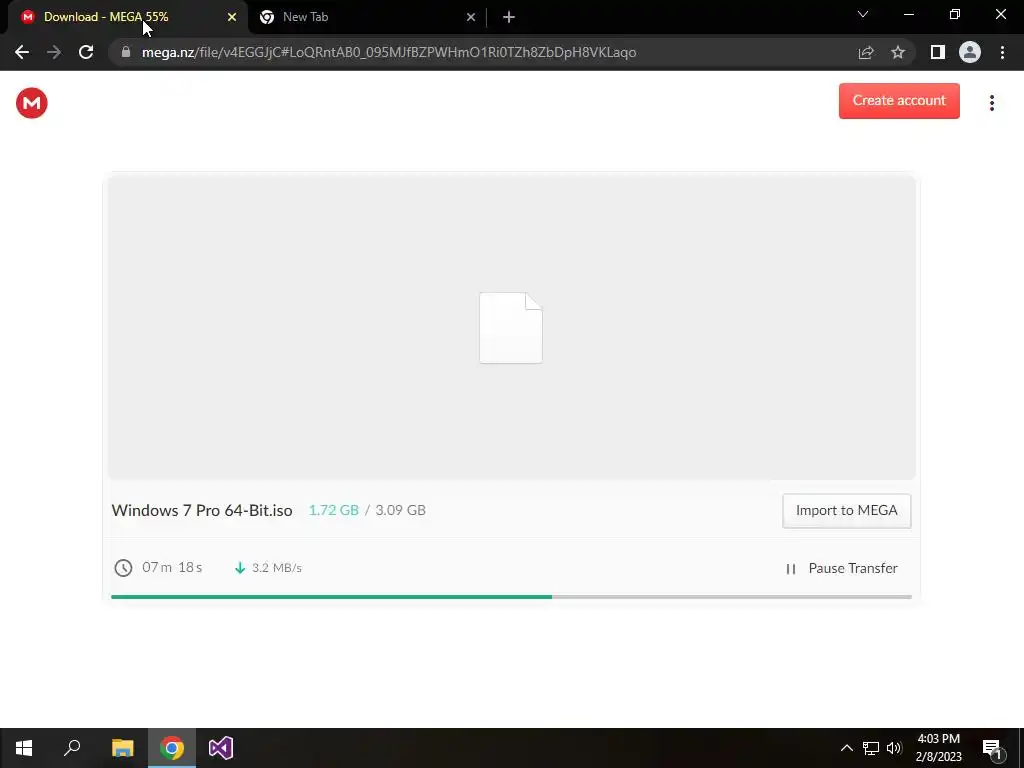Image resolution: width=1024 pixels, height=768 pixels.
Task: Click the download speed arrow icon
Action: tap(240, 568)
